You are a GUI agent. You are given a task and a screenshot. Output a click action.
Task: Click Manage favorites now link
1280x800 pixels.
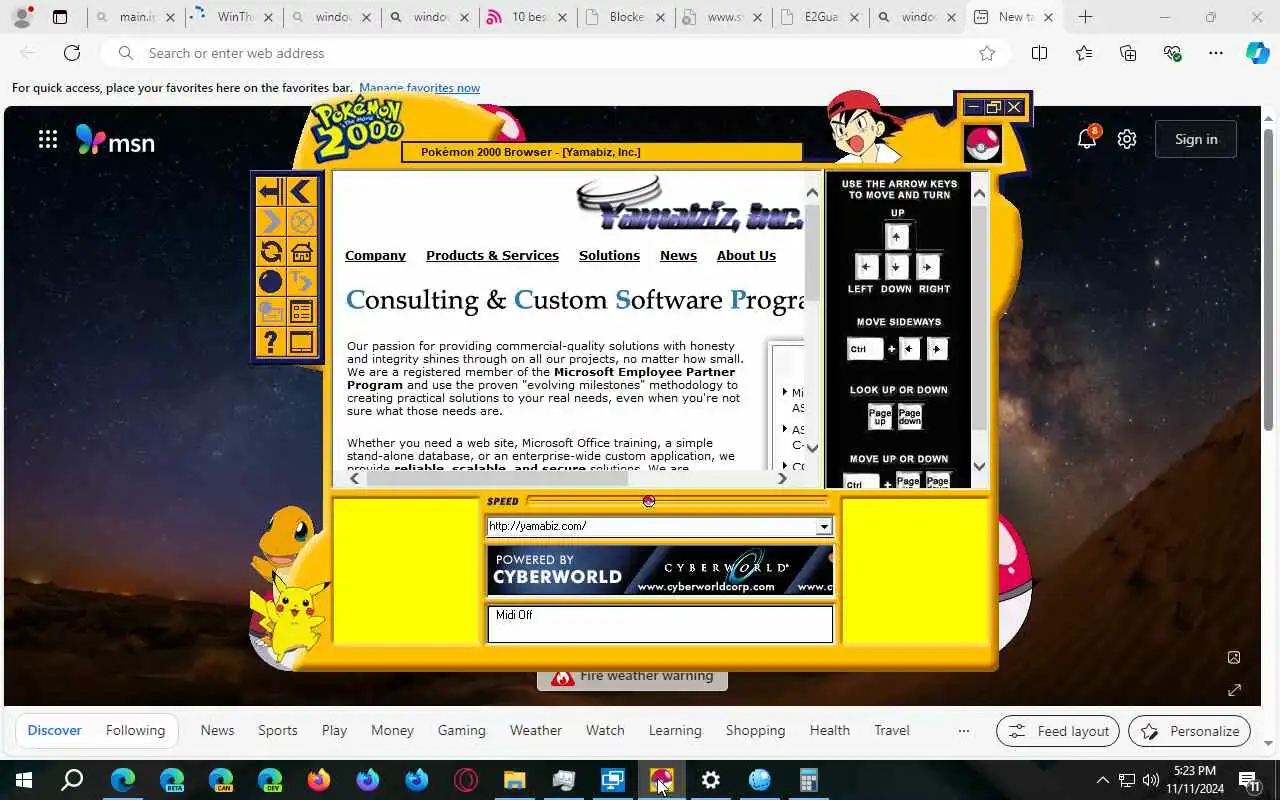419,88
